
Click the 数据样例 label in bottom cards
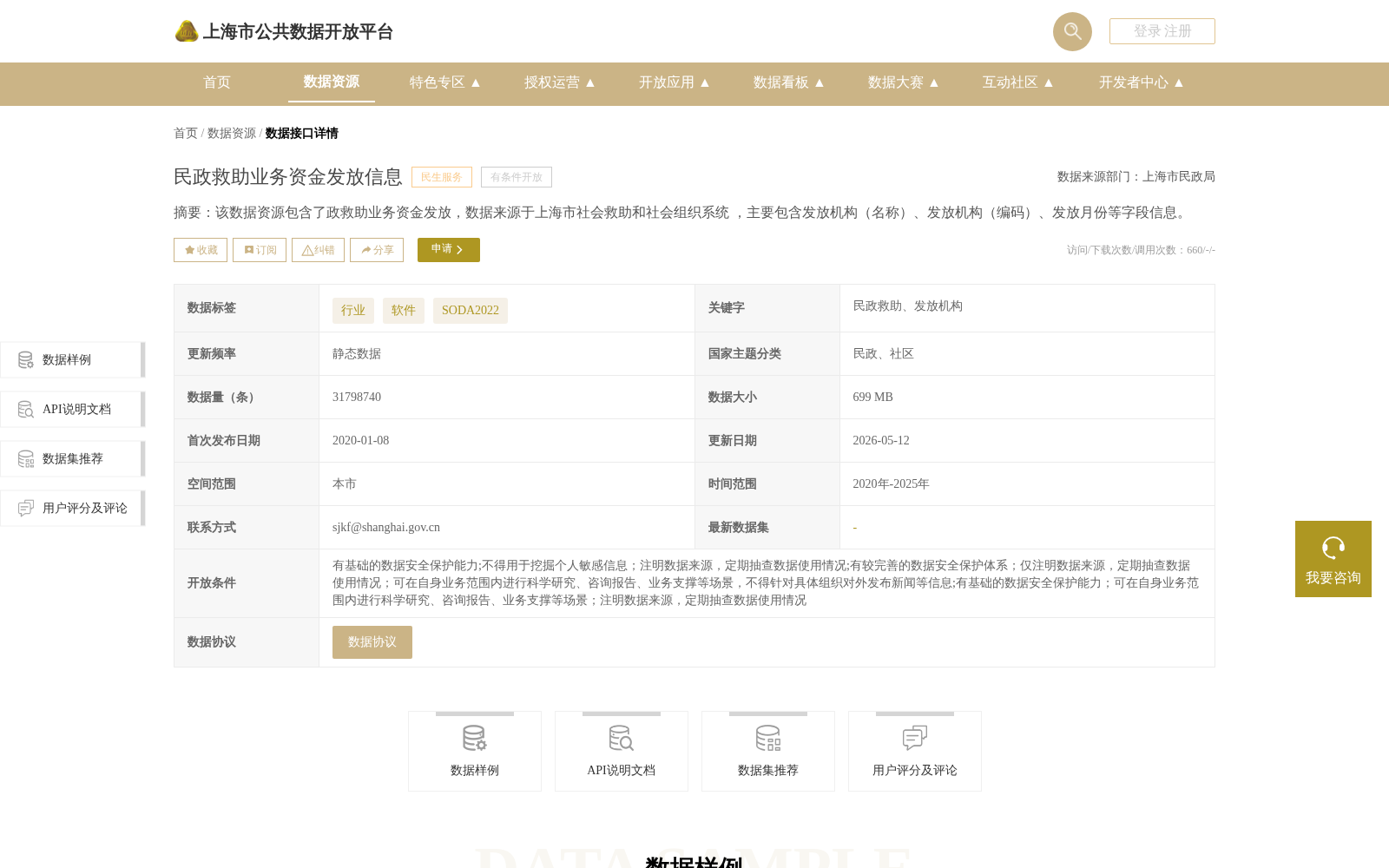click(475, 771)
